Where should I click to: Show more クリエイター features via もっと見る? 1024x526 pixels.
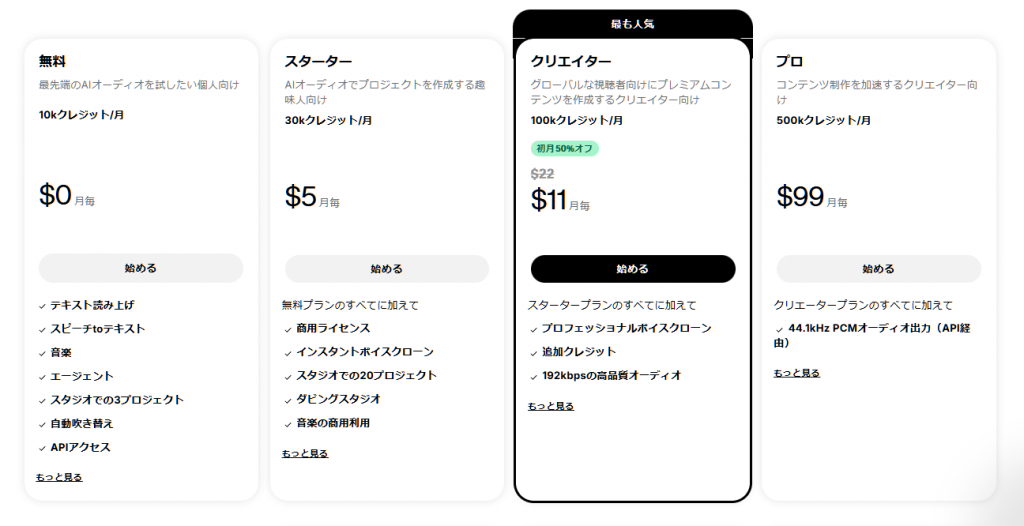[x=551, y=406]
